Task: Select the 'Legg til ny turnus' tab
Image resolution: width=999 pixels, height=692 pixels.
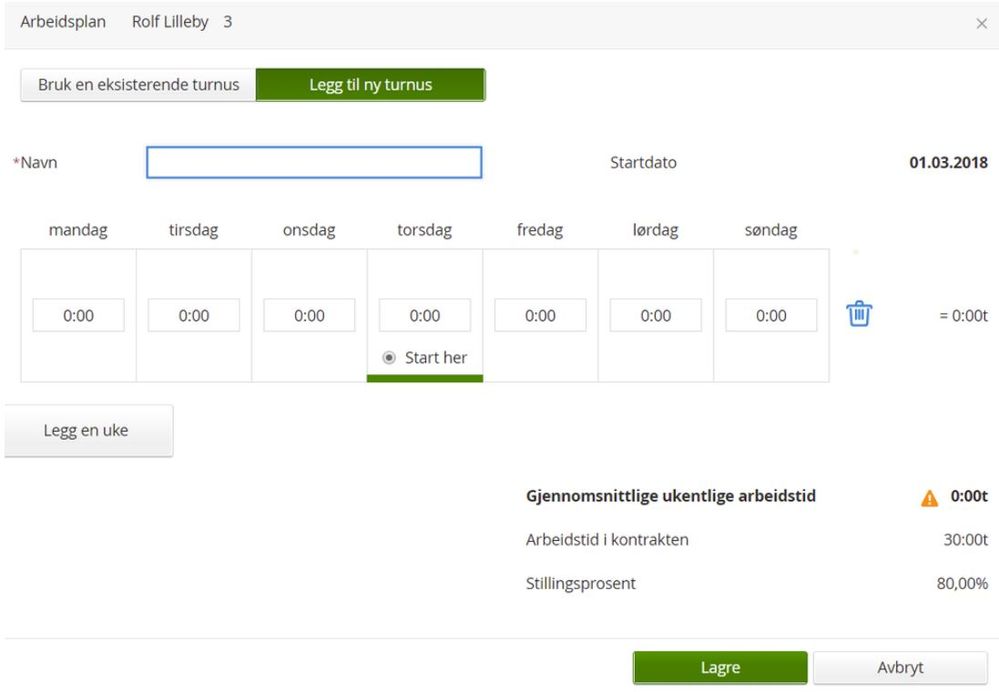Action: [x=370, y=85]
